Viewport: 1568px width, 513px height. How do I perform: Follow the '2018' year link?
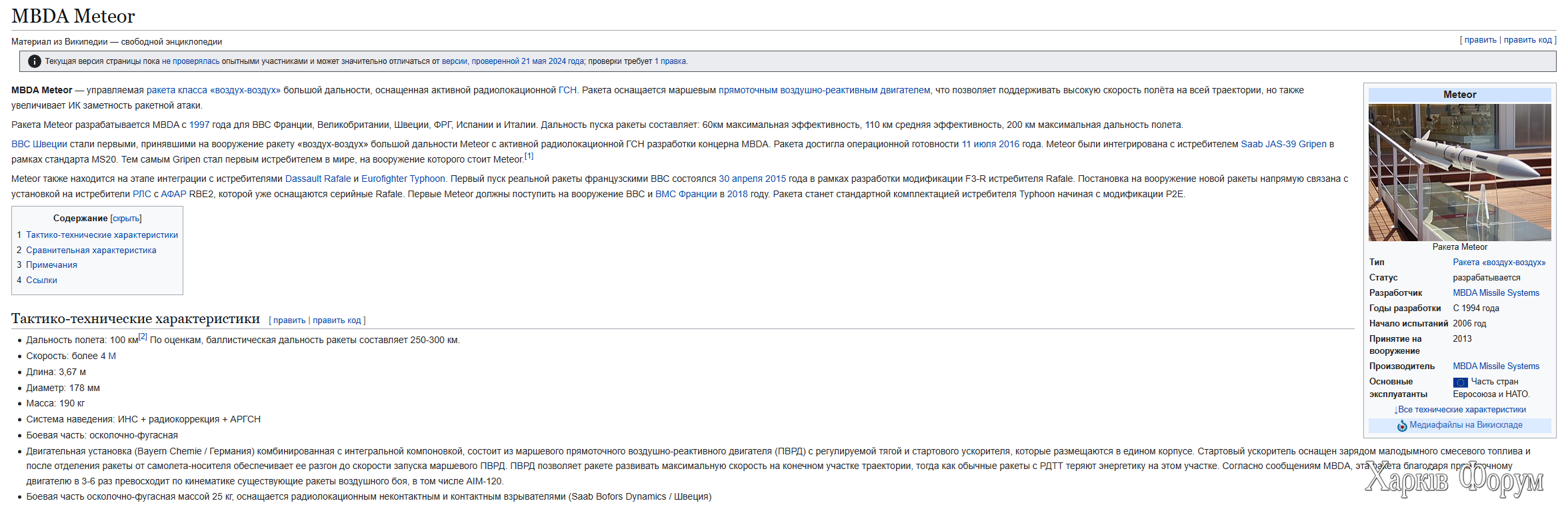[737, 194]
